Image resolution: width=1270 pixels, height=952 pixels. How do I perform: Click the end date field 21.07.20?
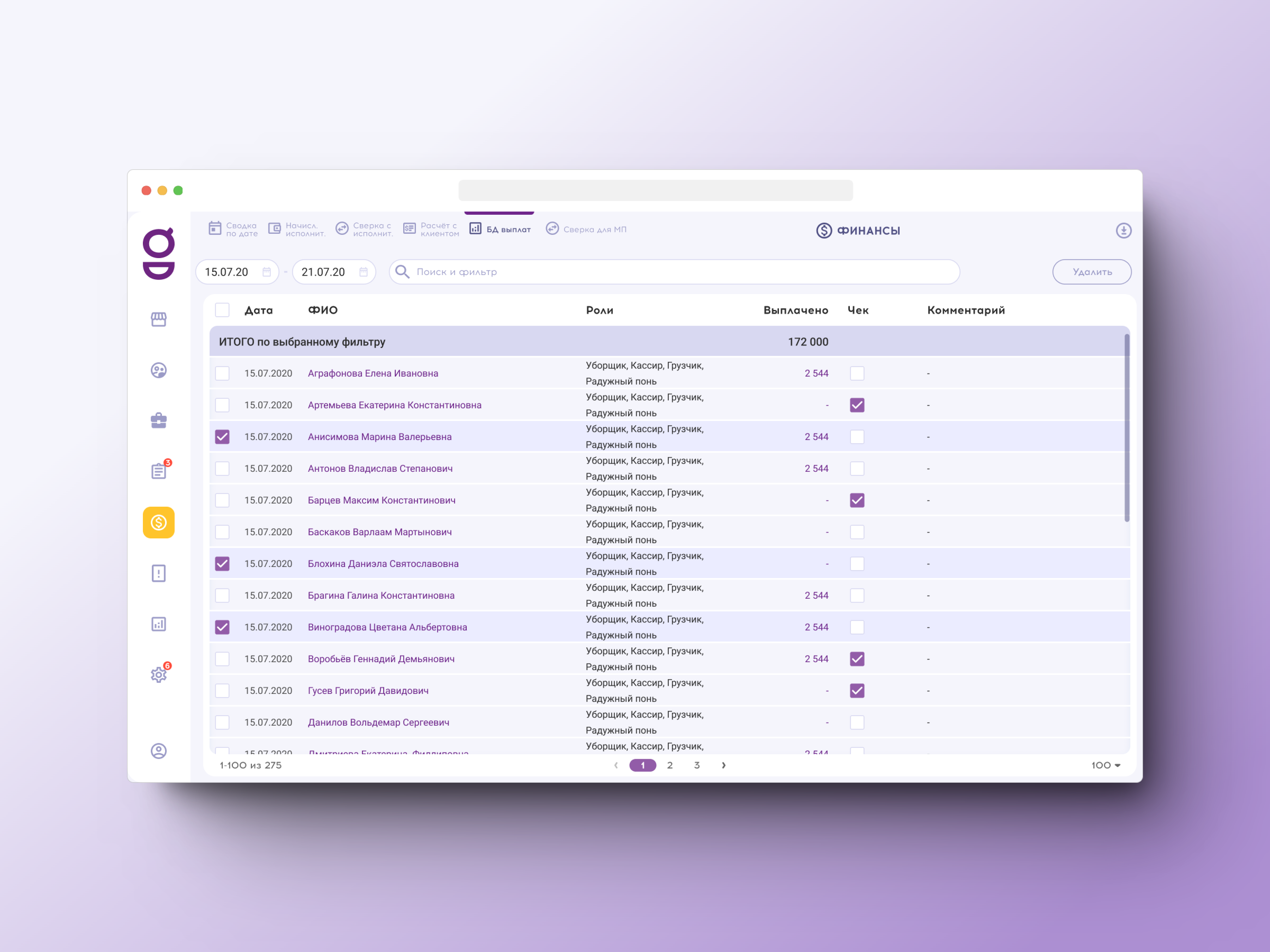(334, 271)
